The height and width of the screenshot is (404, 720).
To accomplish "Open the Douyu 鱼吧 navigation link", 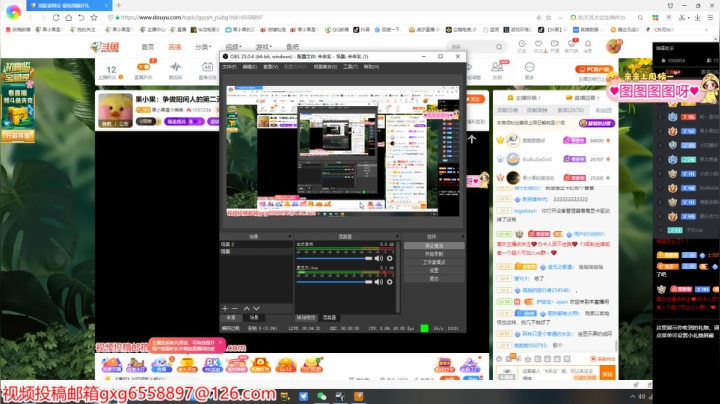I will coord(292,47).
